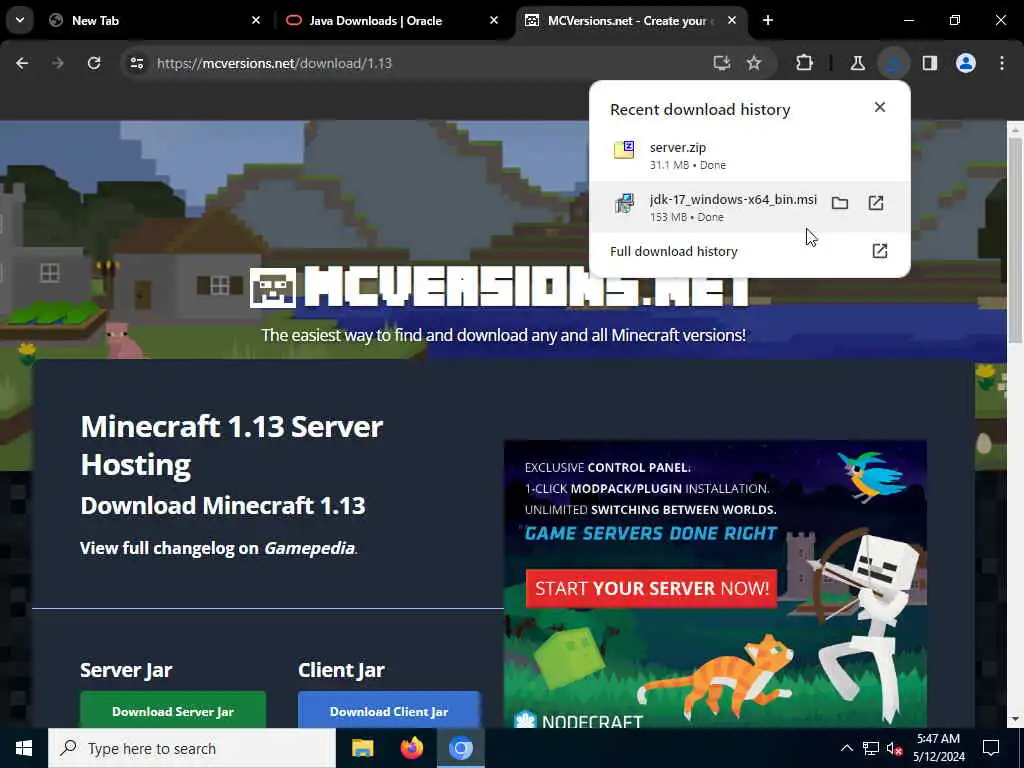
Task: Show hidden system tray icons
Action: (x=846, y=748)
